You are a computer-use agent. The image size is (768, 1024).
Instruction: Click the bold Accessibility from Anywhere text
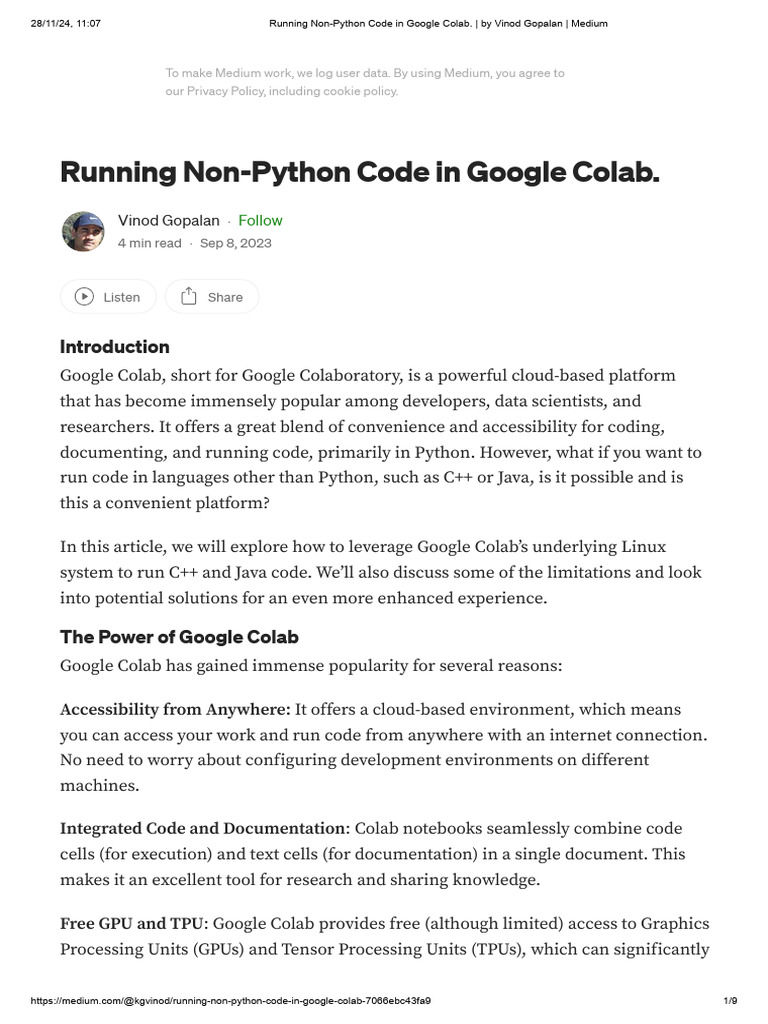point(175,709)
